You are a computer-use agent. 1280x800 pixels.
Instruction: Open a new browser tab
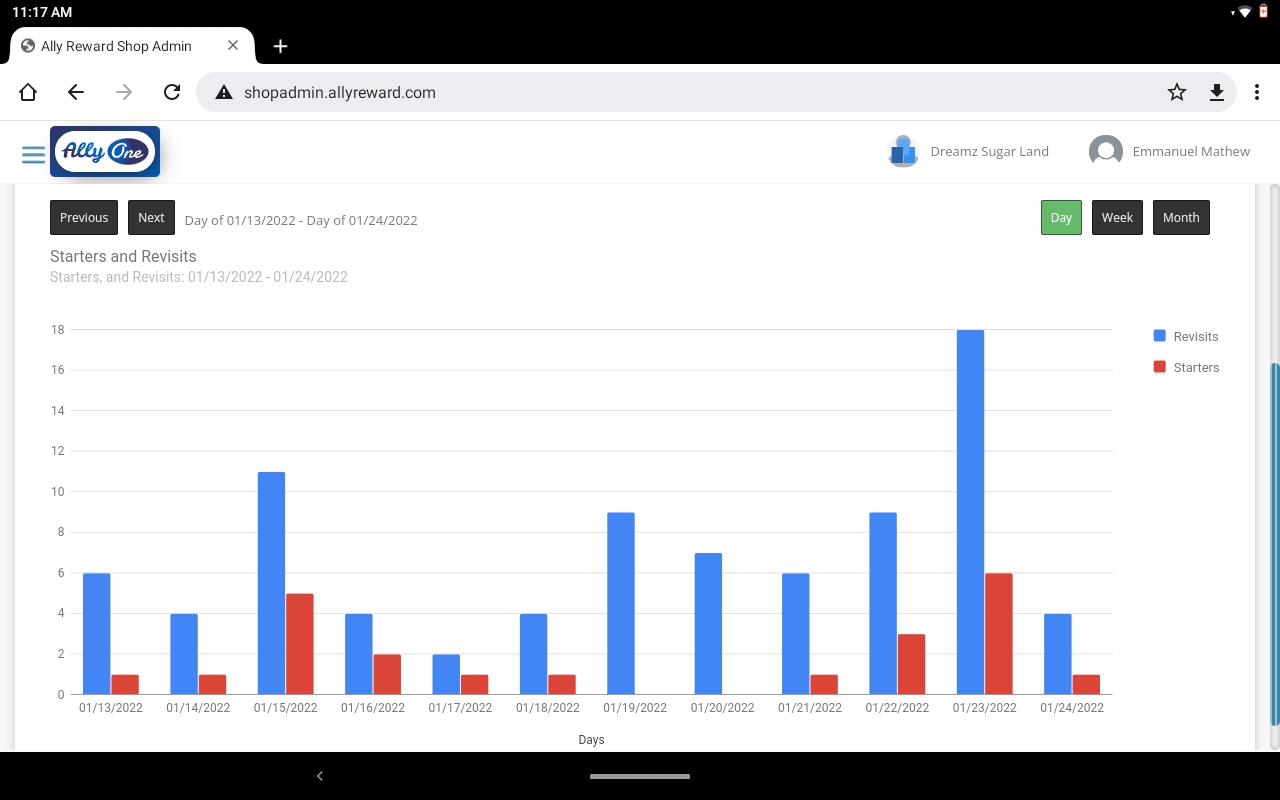281,46
